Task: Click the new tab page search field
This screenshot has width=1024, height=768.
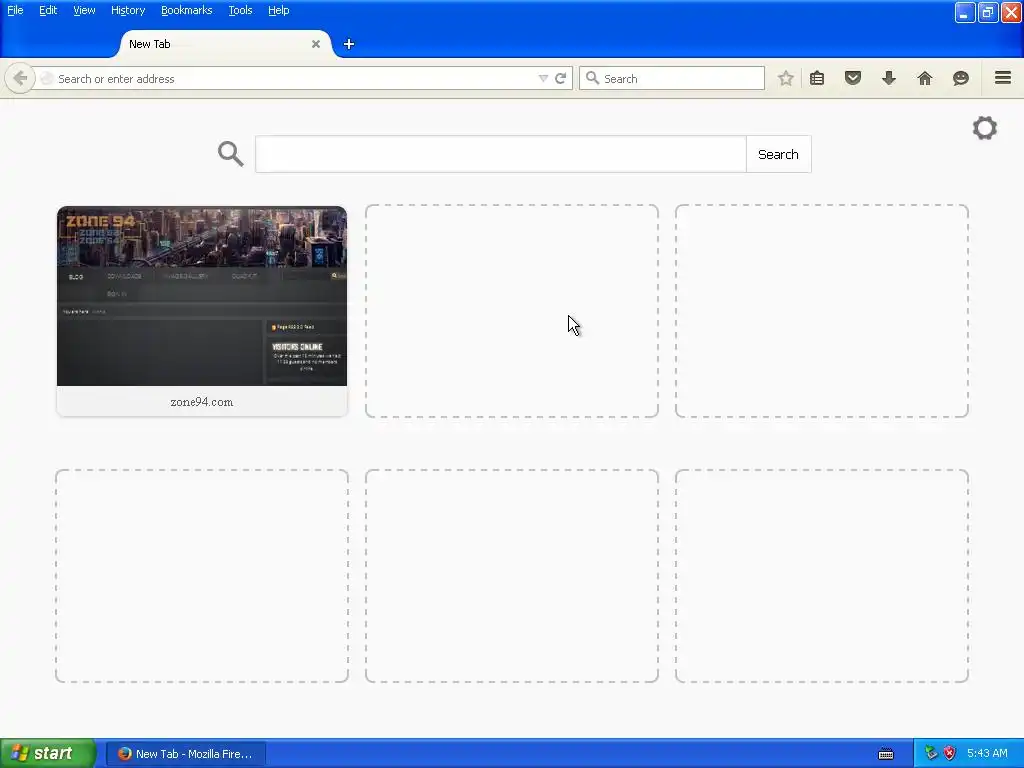Action: point(500,154)
